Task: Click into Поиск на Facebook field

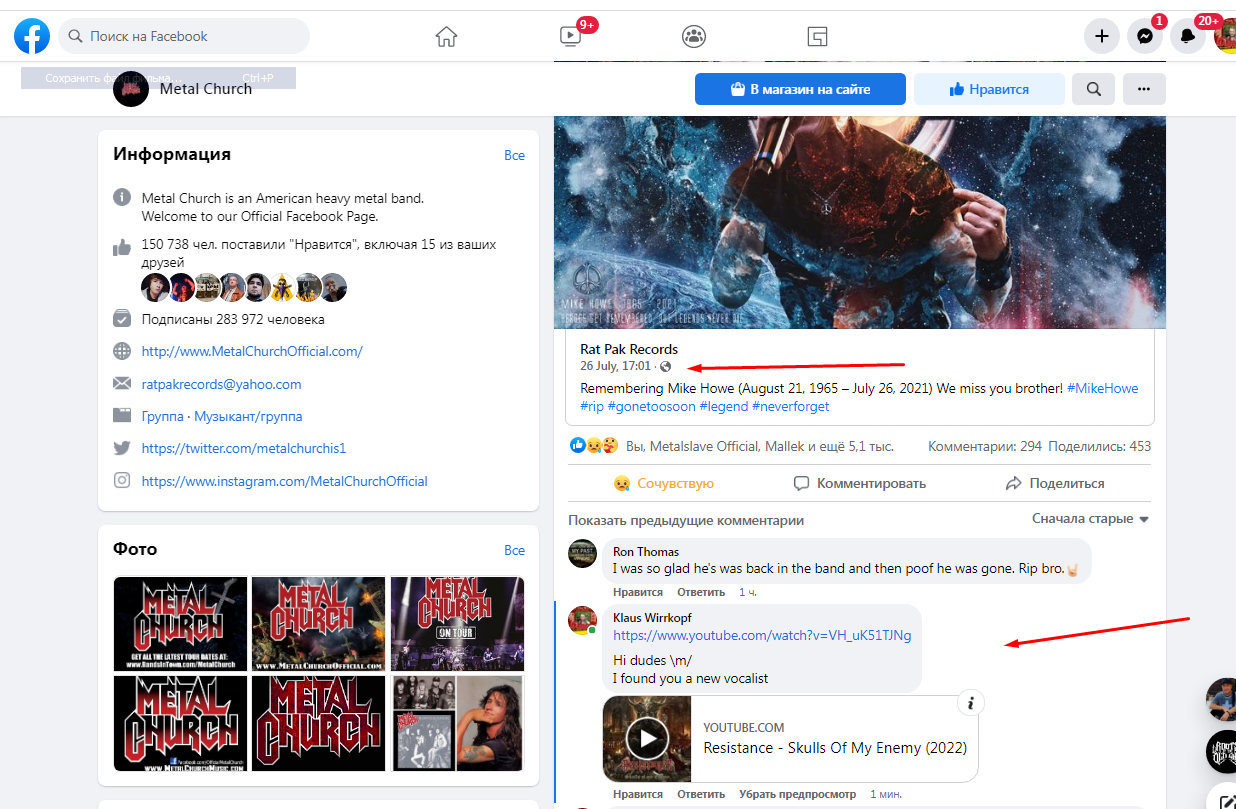Action: [x=184, y=36]
